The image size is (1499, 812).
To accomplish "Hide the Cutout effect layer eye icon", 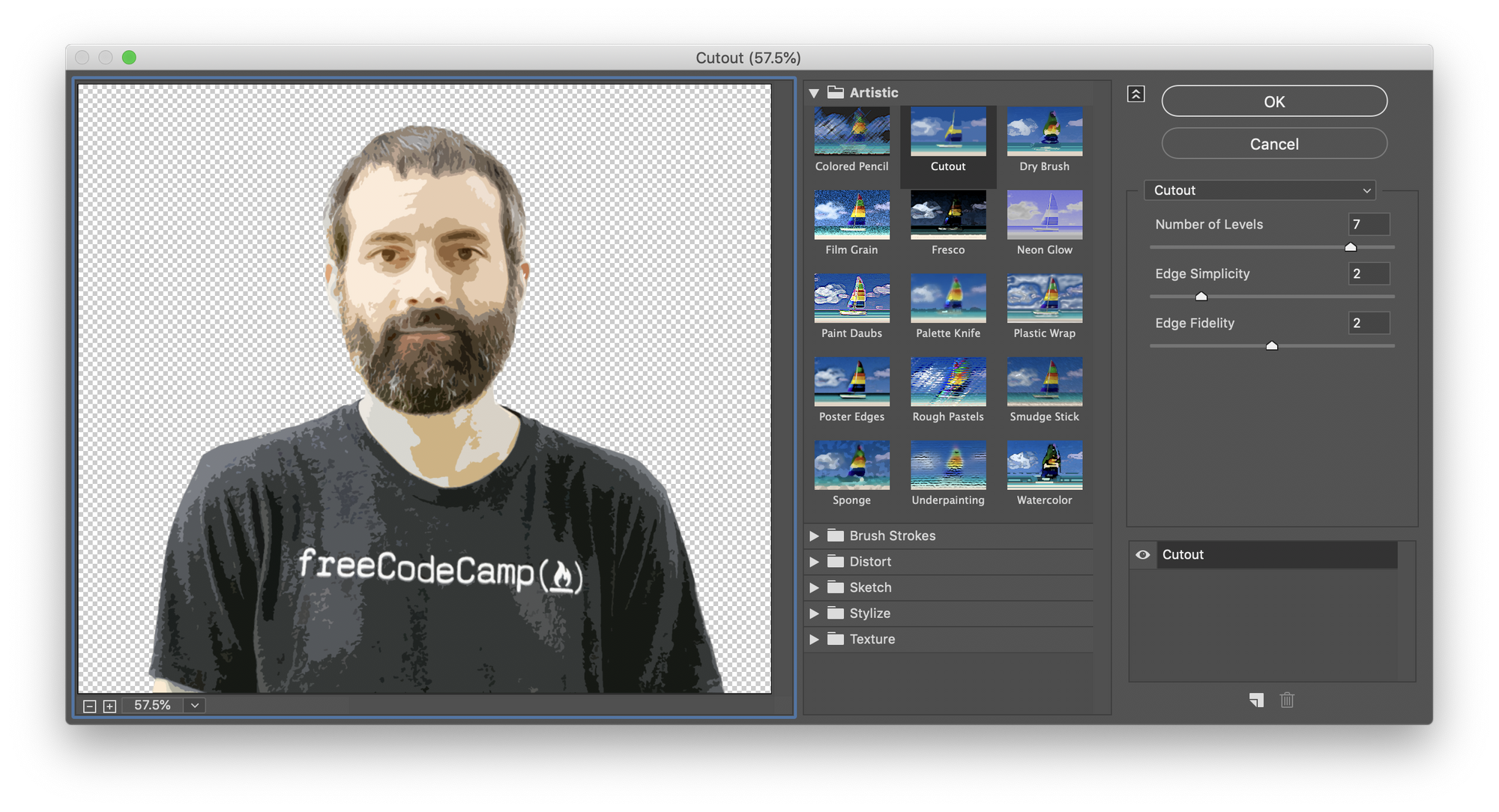I will pyautogui.click(x=1142, y=555).
